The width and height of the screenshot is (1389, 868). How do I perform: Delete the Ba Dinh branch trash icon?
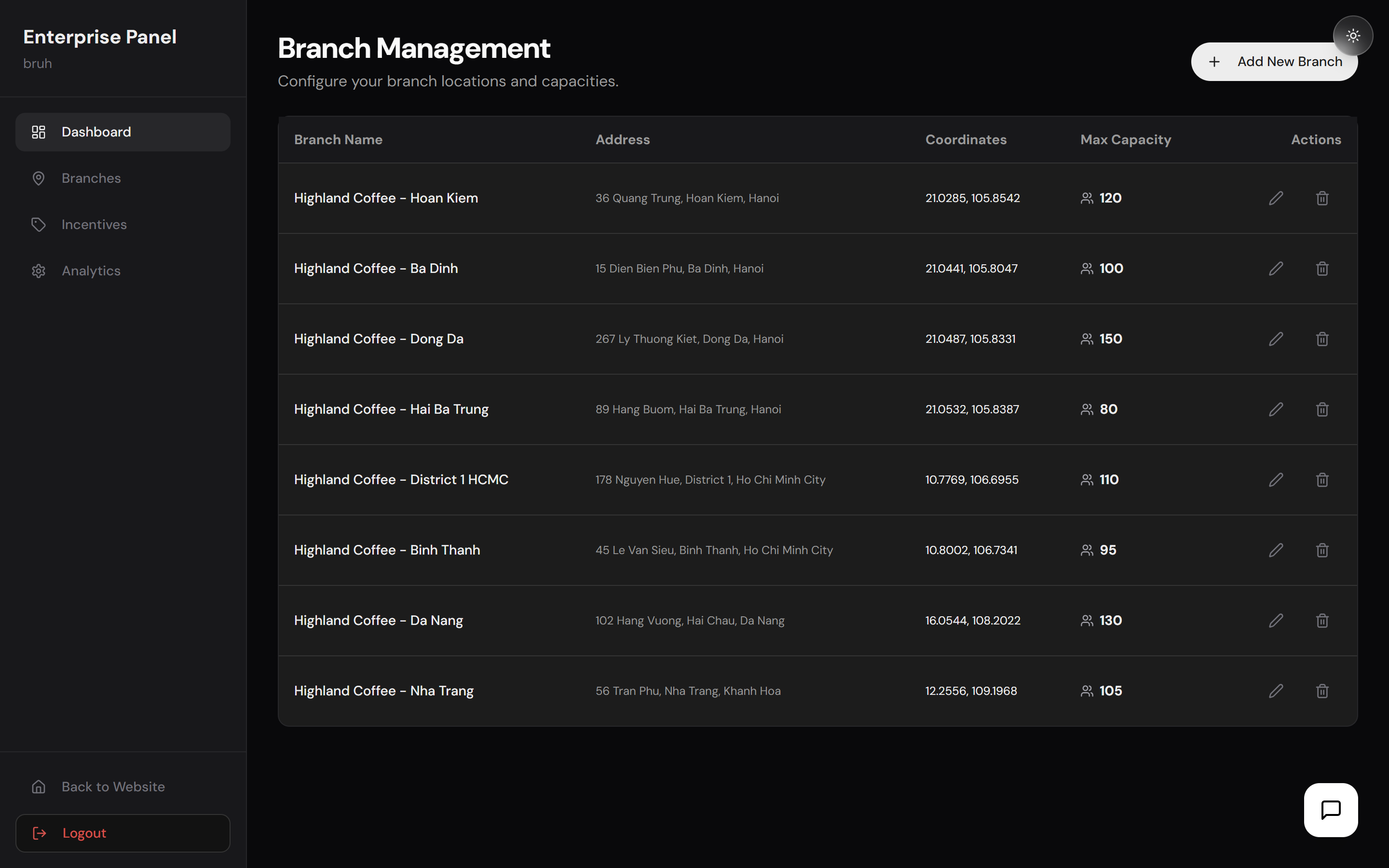click(1322, 269)
